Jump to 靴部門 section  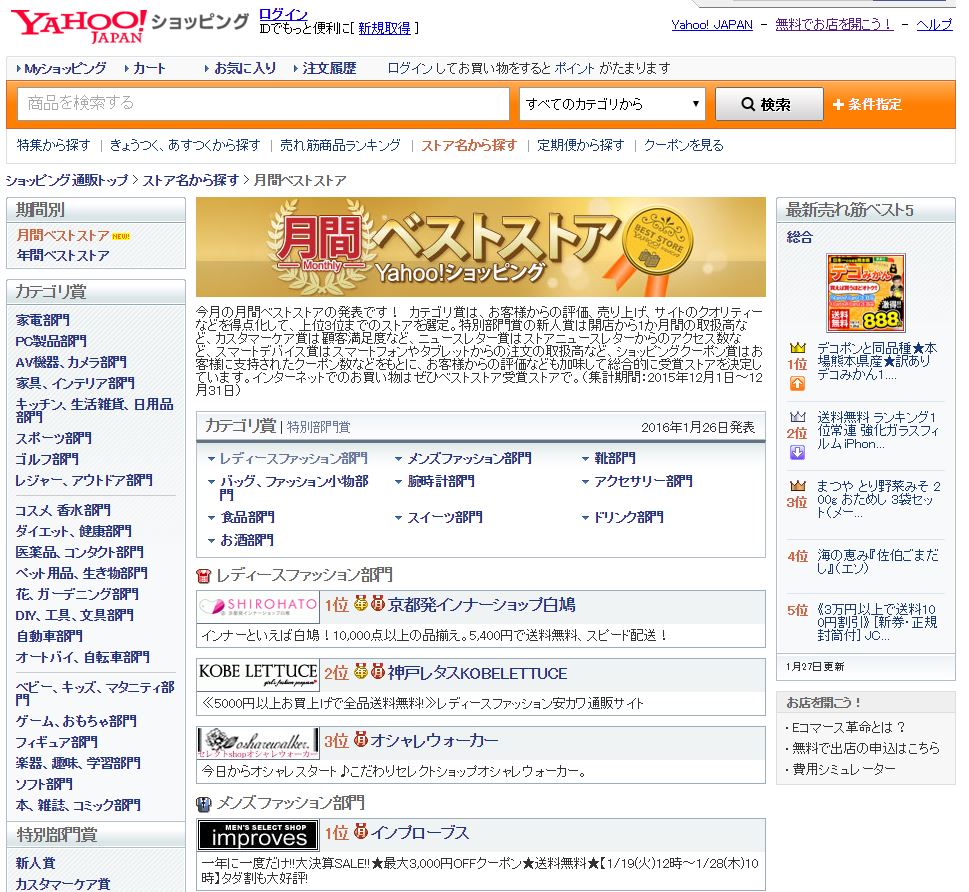point(615,459)
